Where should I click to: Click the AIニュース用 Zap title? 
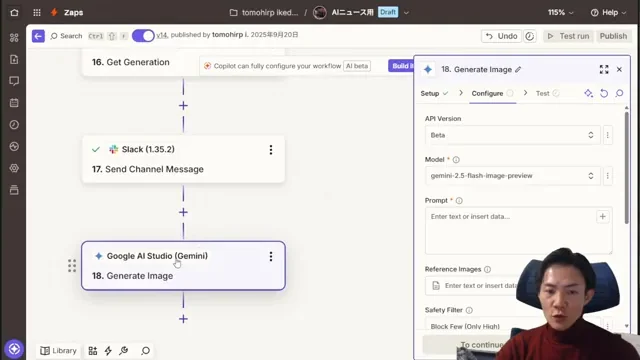point(352,13)
